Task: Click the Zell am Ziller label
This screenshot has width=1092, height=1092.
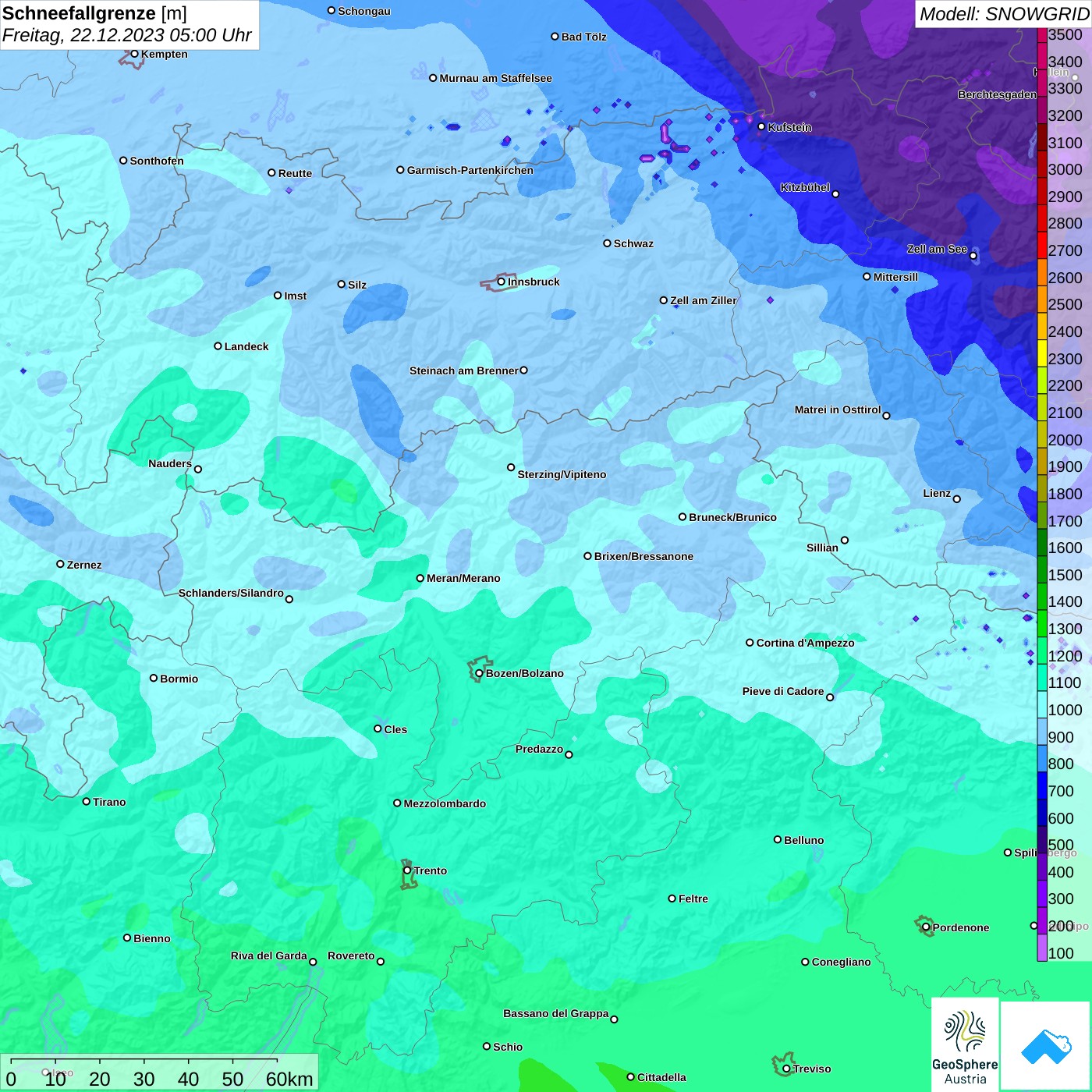Action: pos(704,300)
